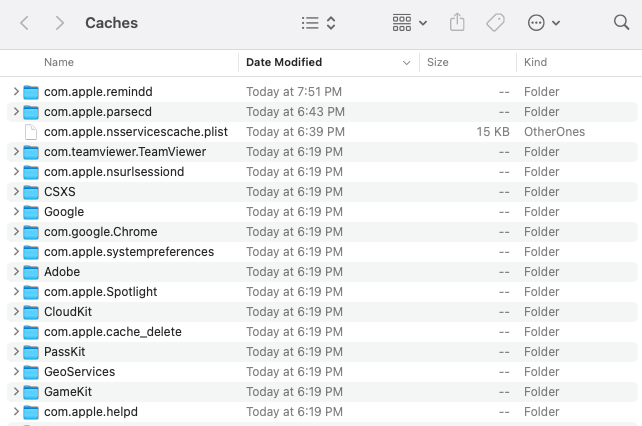Click the Tags toolbar icon
The width and height of the screenshot is (642, 426).
point(495,23)
